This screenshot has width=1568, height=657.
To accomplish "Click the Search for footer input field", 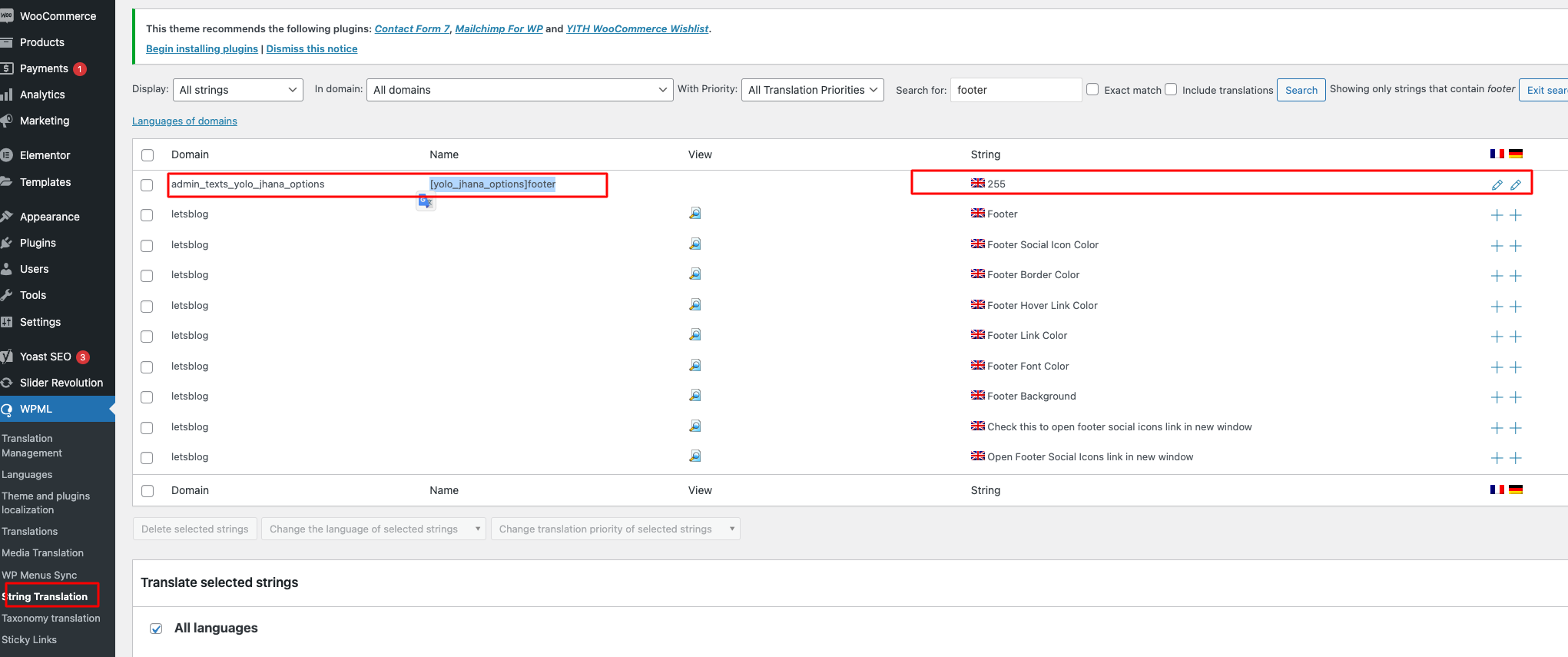I will click(1016, 90).
